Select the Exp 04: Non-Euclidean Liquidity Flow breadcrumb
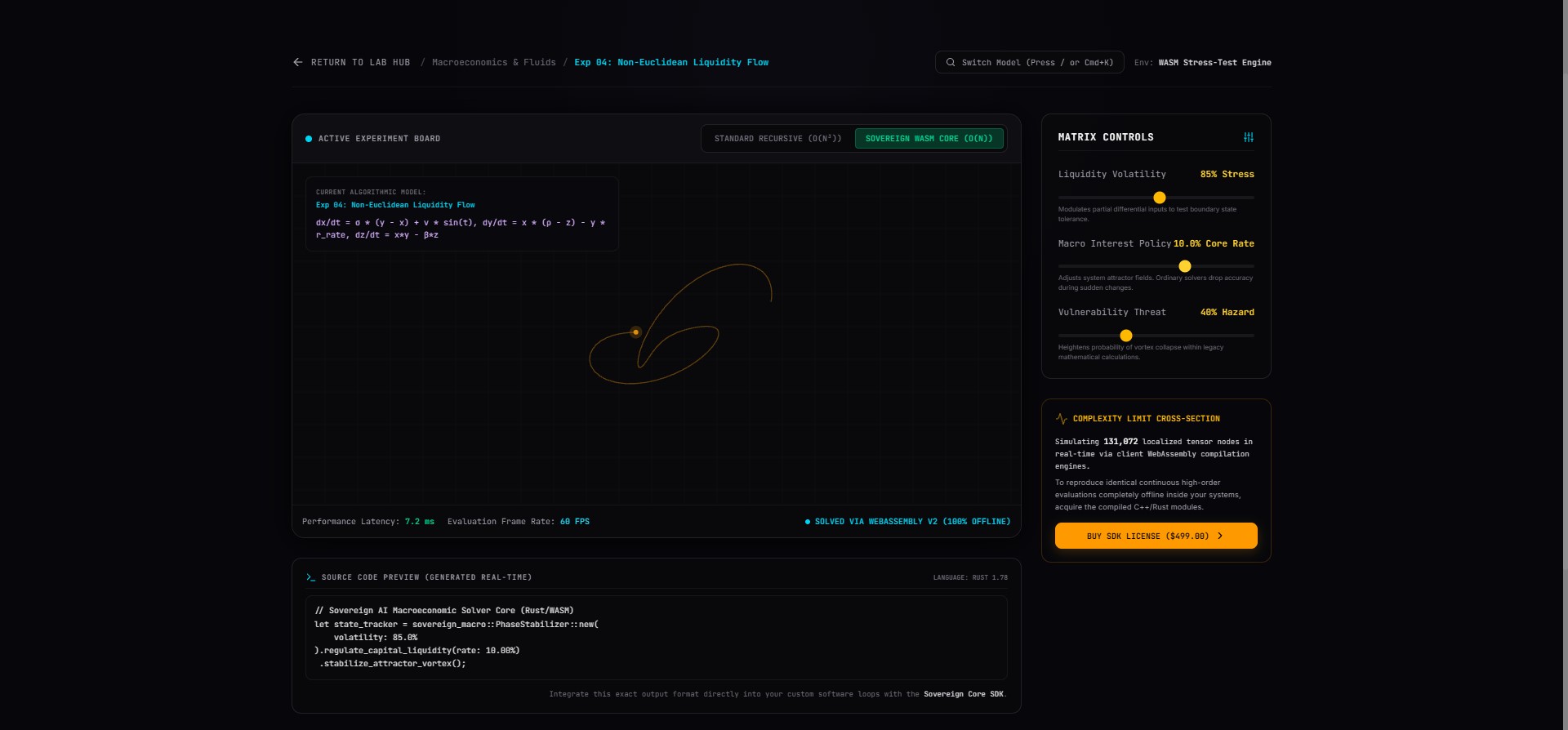The height and width of the screenshot is (730, 1568). 671,62
